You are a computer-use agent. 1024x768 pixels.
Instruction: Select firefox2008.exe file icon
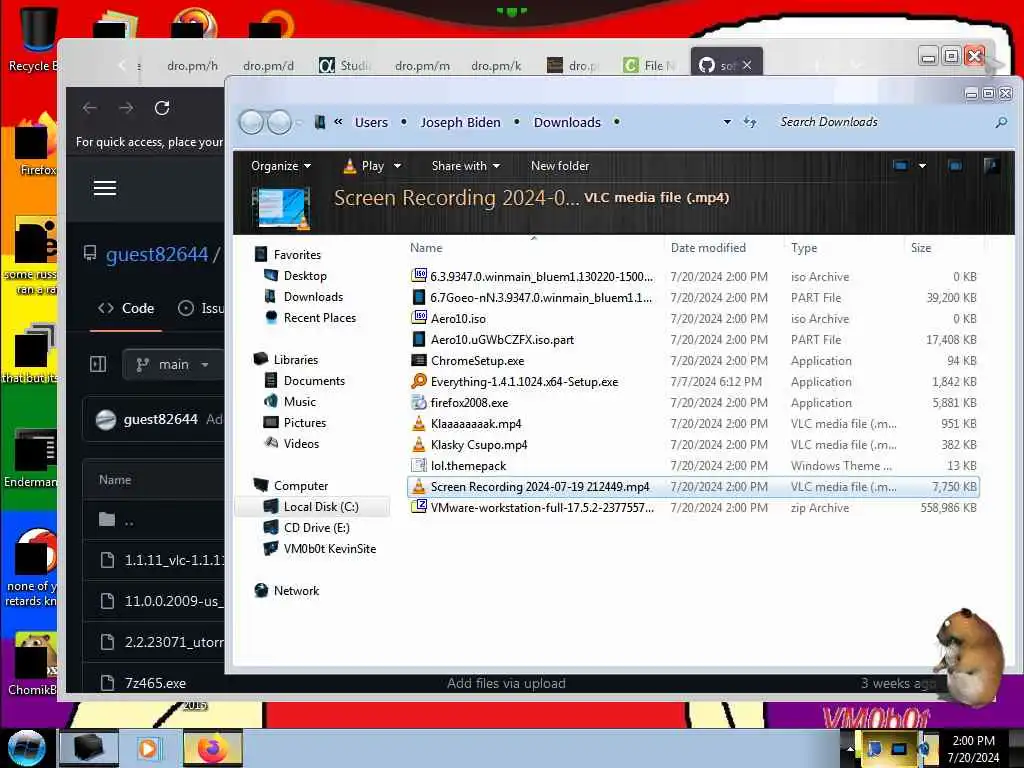pos(419,402)
